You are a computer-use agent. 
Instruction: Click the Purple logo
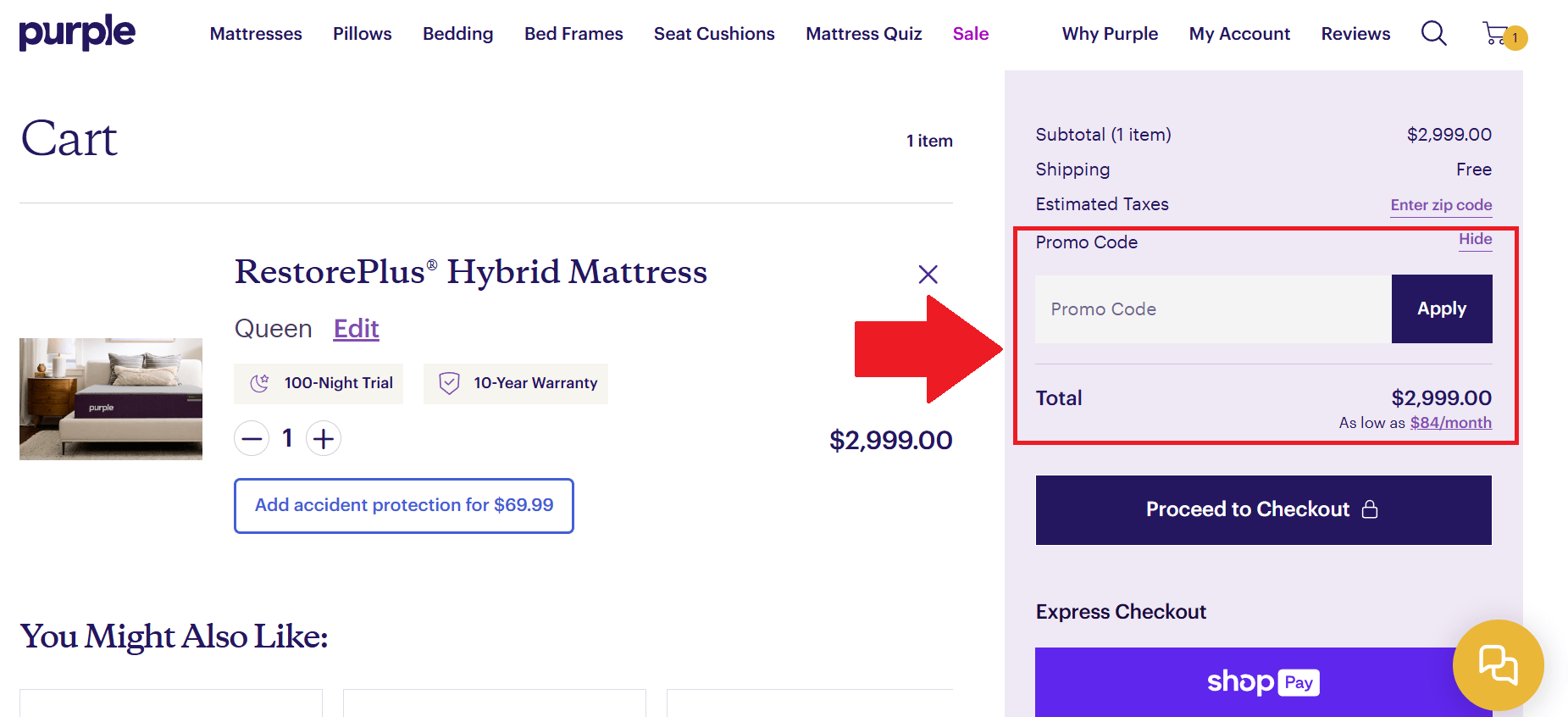[77, 32]
